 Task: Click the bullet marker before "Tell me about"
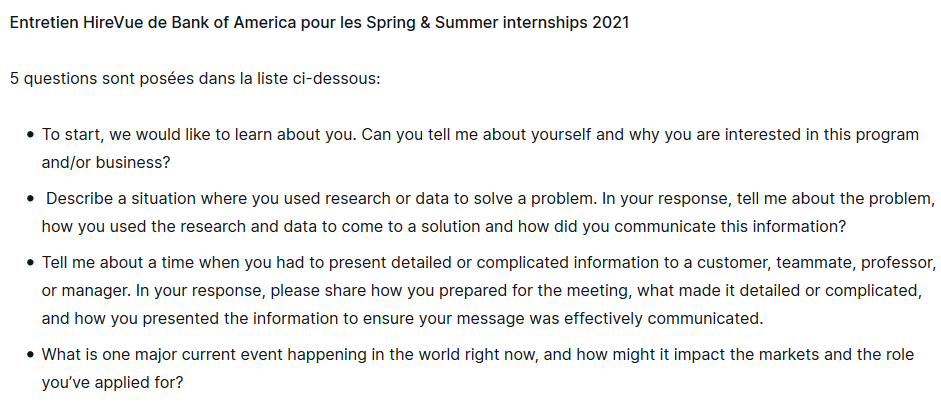31,263
